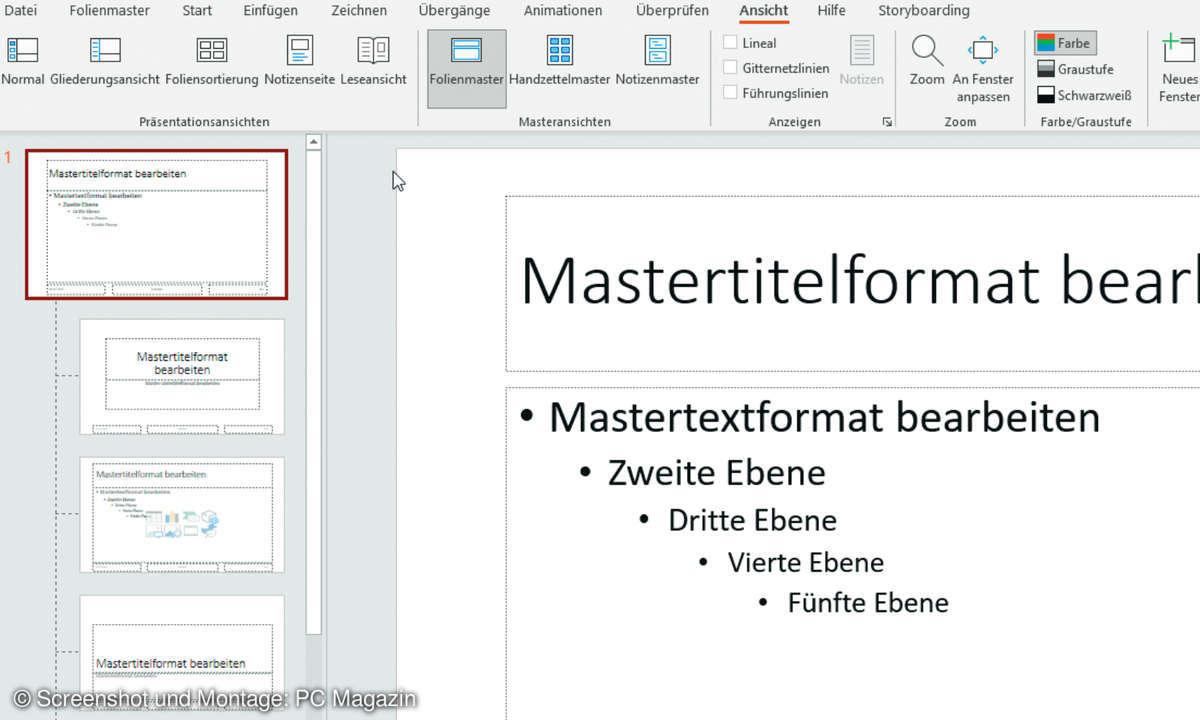This screenshot has width=1200, height=720.
Task: Open the Hilfe ribbon tab
Action: pos(831,11)
